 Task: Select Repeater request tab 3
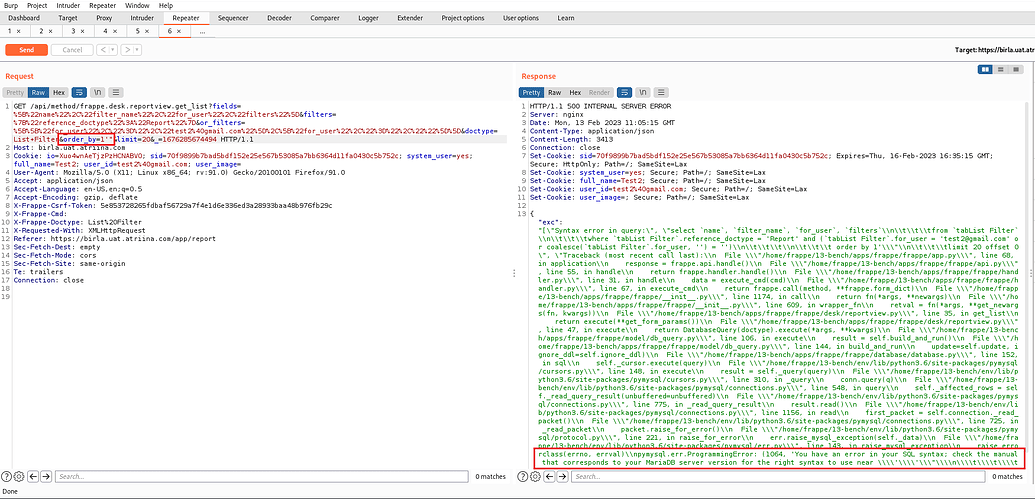(73, 31)
